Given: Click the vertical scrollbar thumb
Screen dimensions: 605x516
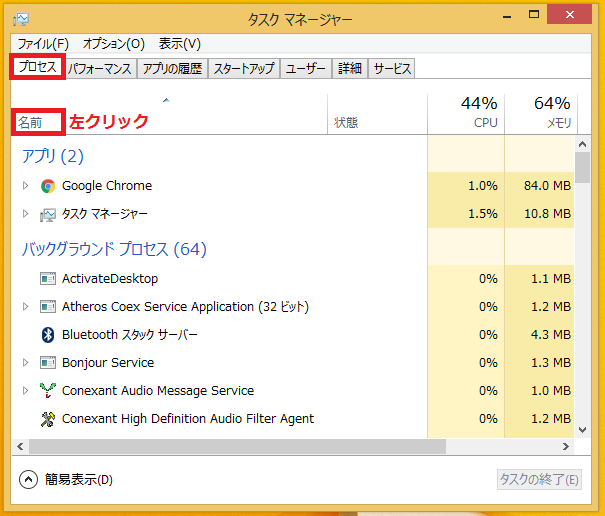Looking at the screenshot, I should pyautogui.click(x=583, y=167).
